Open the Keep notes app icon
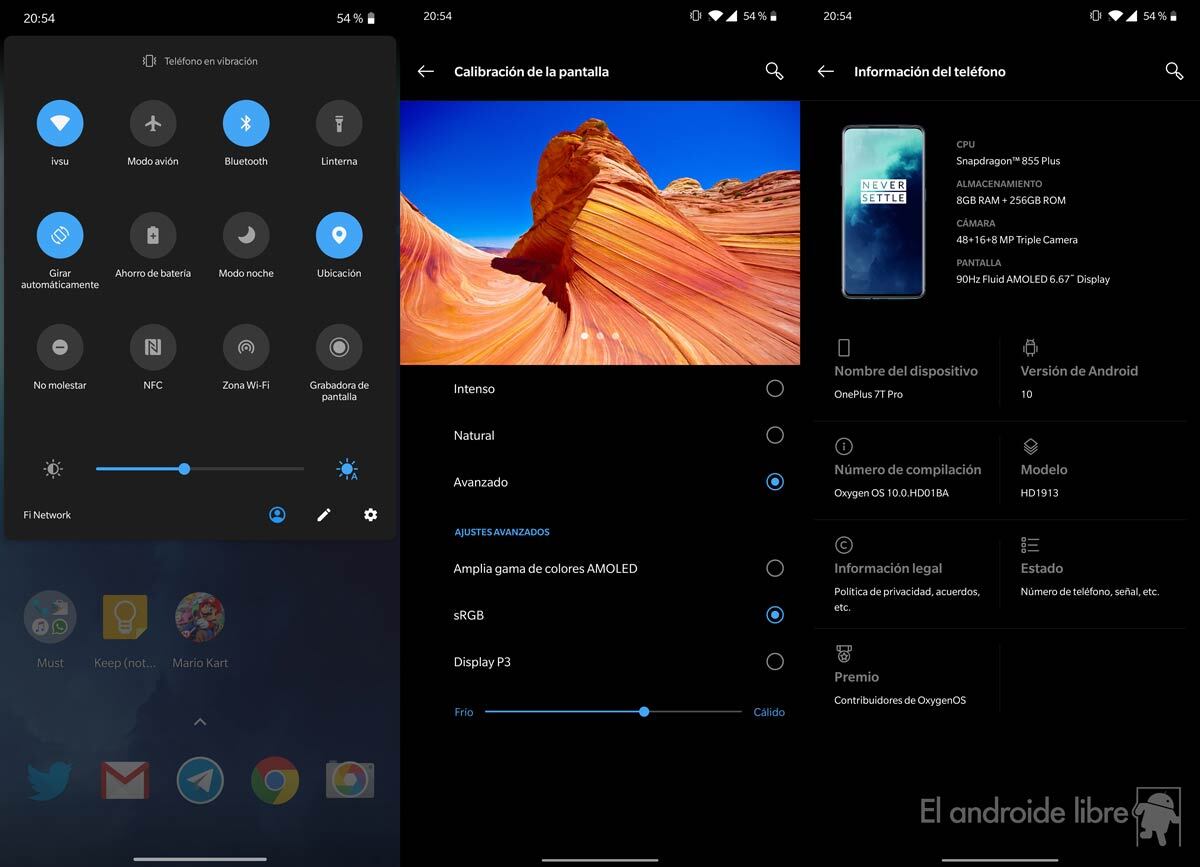Screen dimensions: 1200x867 (x=125, y=617)
